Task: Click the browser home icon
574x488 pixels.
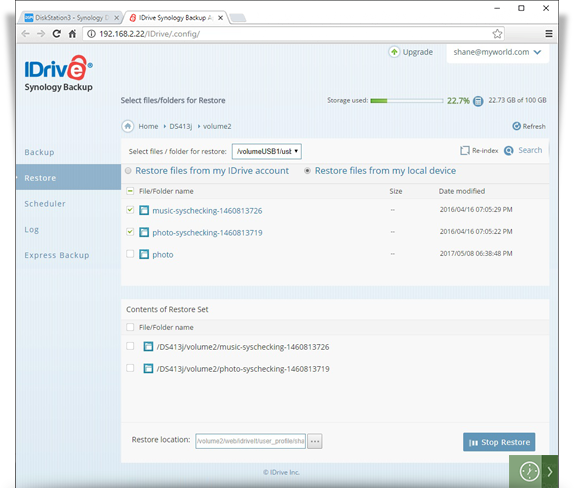Action: click(x=72, y=34)
